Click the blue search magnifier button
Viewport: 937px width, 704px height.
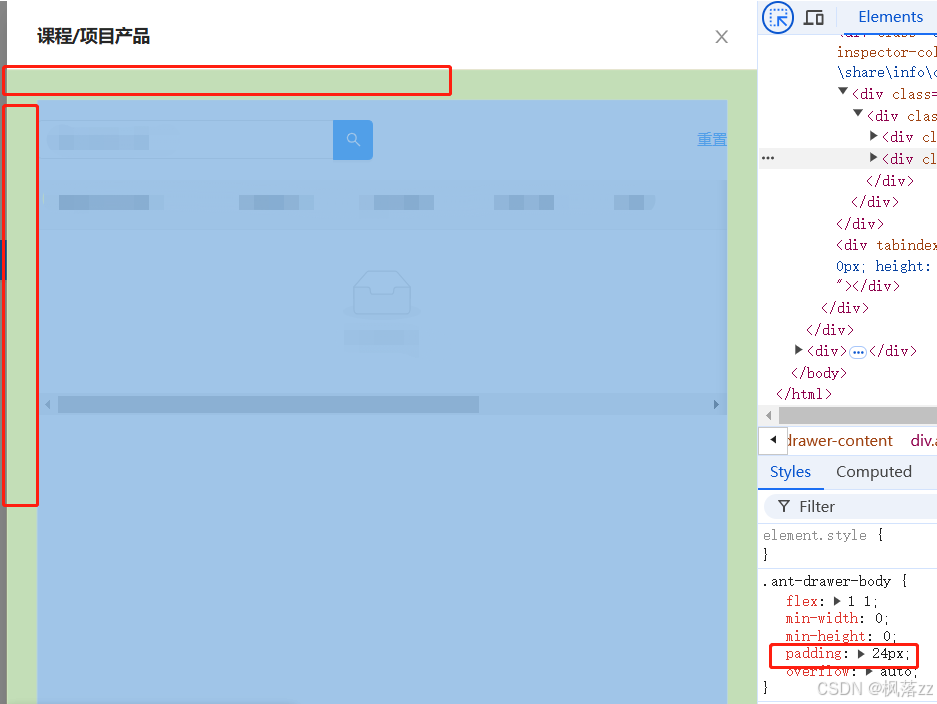[x=353, y=140]
